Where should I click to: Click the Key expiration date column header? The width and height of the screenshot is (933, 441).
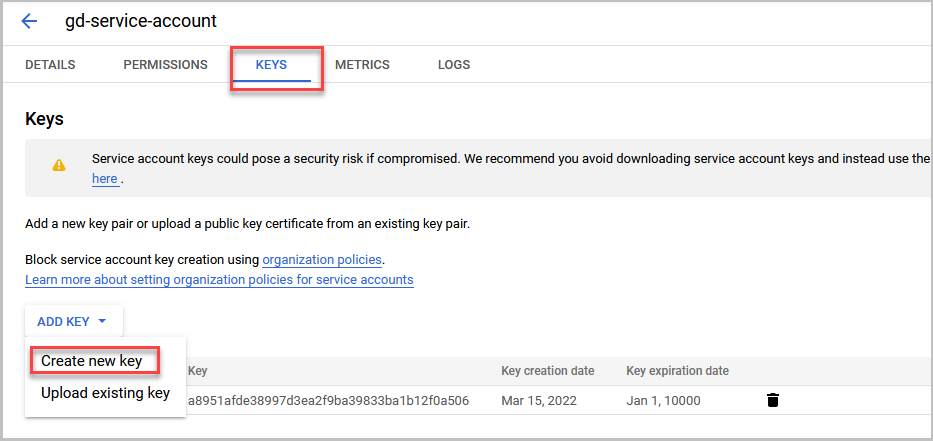[678, 371]
